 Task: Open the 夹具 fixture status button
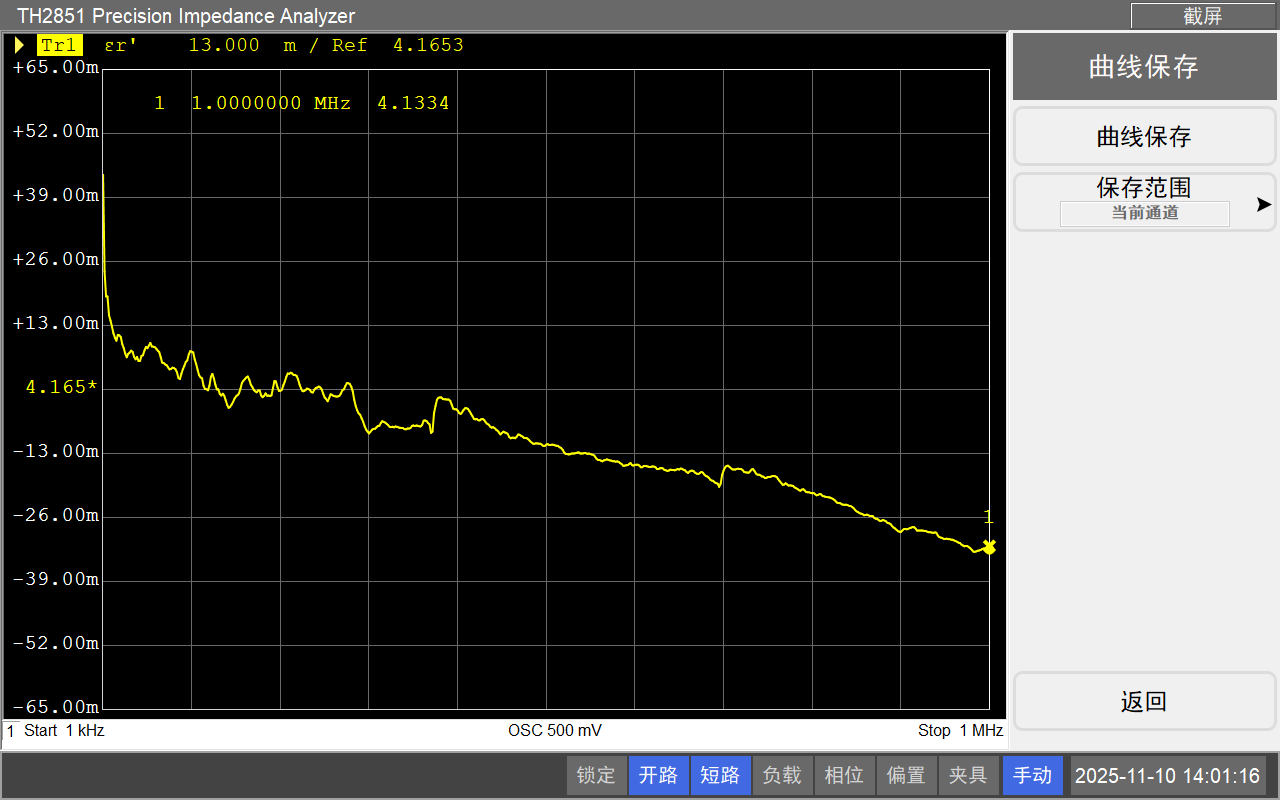968,775
